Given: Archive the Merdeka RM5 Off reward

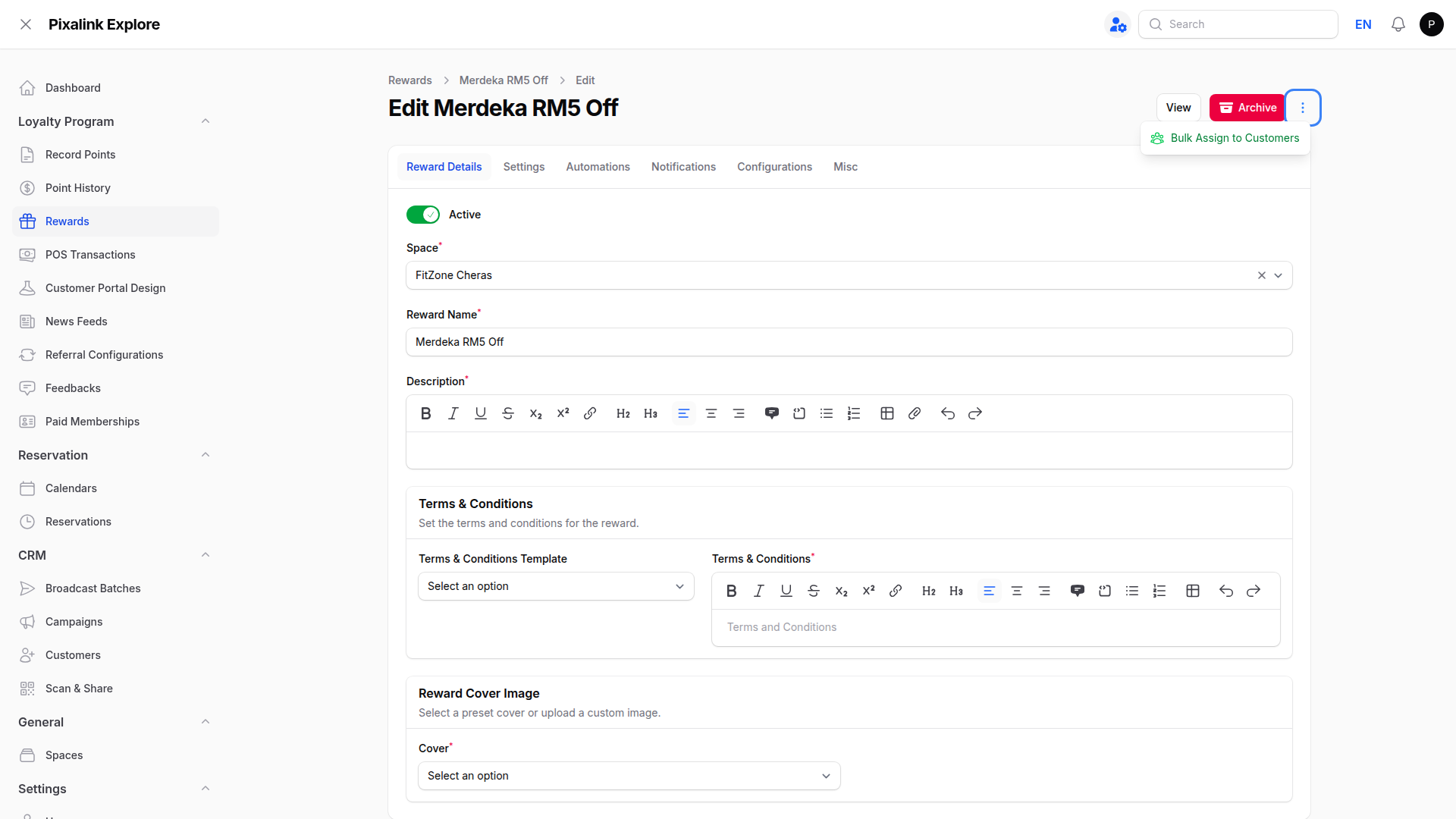Looking at the screenshot, I should 1247,108.
